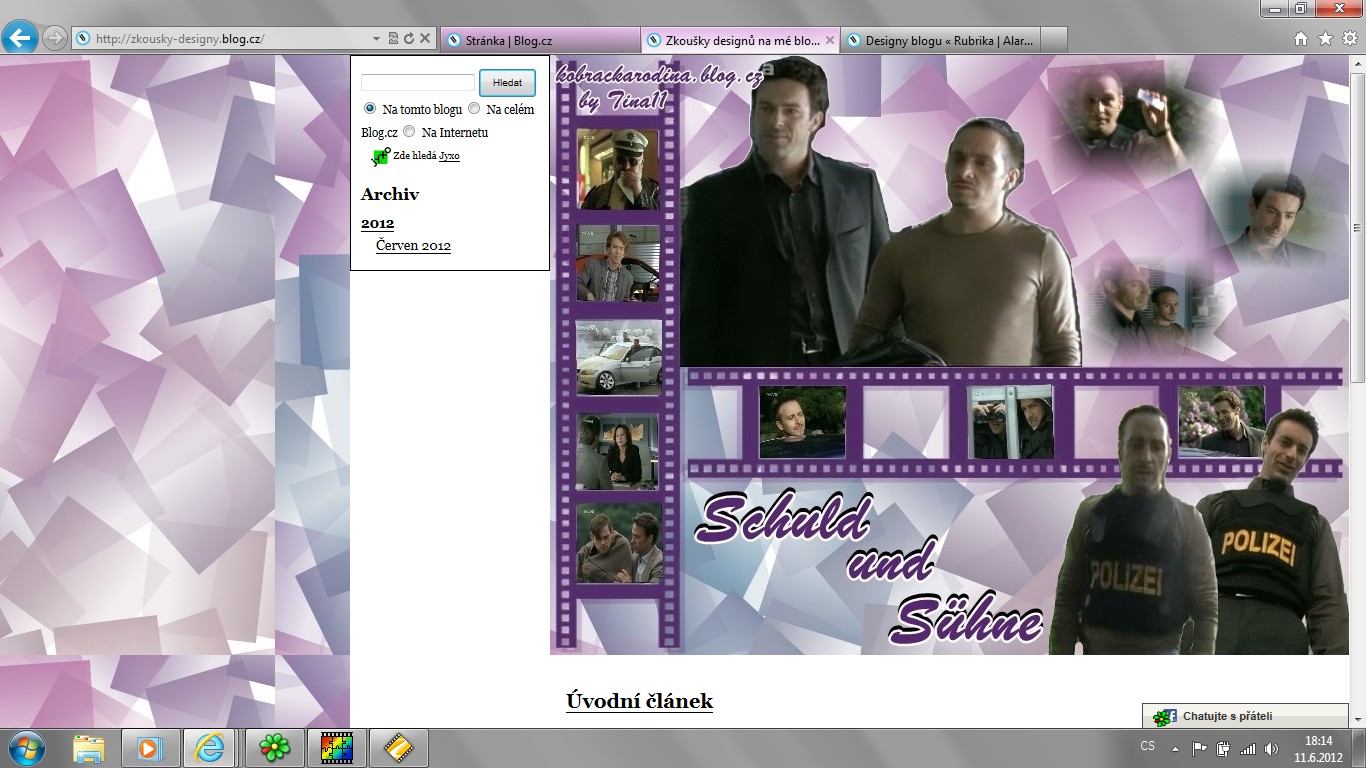
Task: Open the 2012 archive link
Action: pyautogui.click(x=377, y=223)
